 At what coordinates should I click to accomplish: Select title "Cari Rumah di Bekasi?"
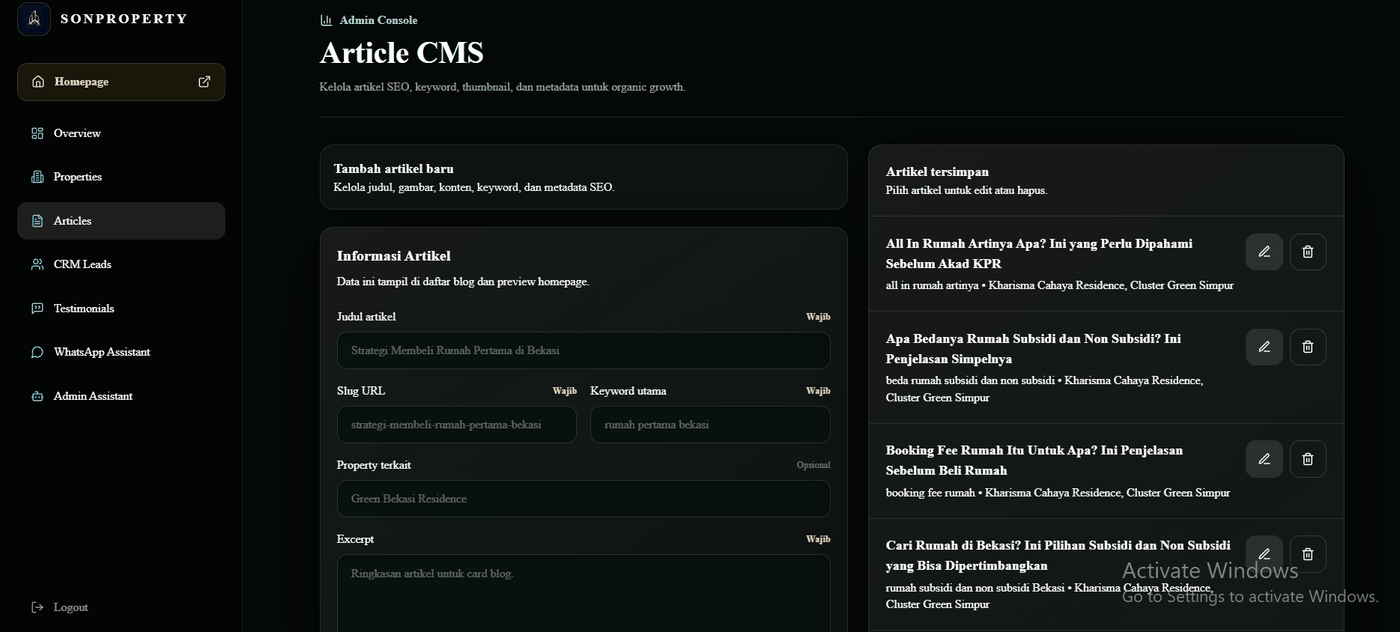pyautogui.click(x=1058, y=555)
